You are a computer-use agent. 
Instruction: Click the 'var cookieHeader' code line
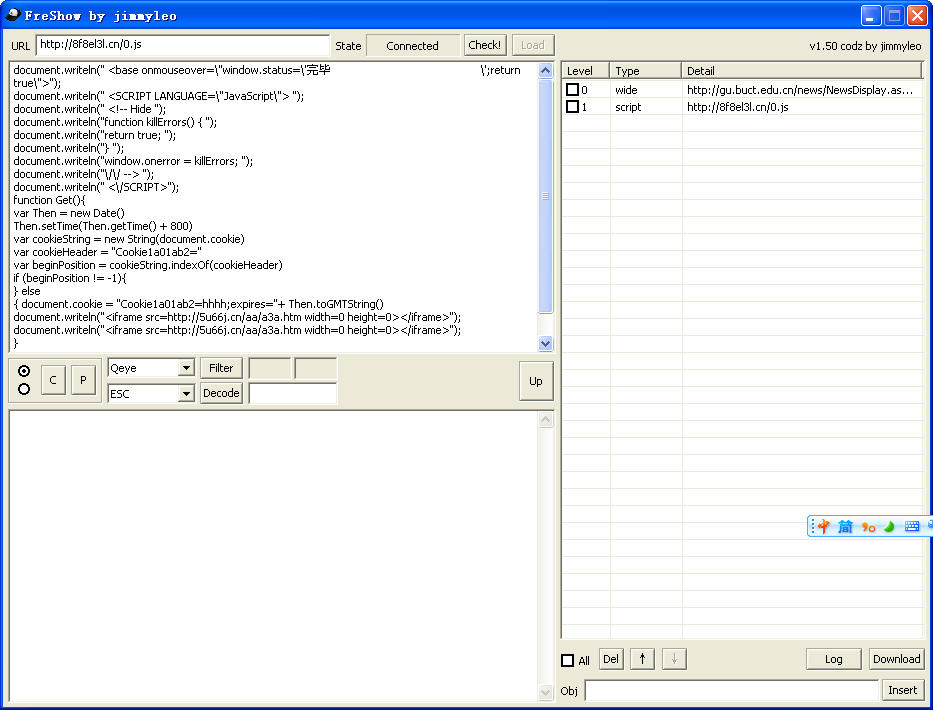[x=107, y=252]
